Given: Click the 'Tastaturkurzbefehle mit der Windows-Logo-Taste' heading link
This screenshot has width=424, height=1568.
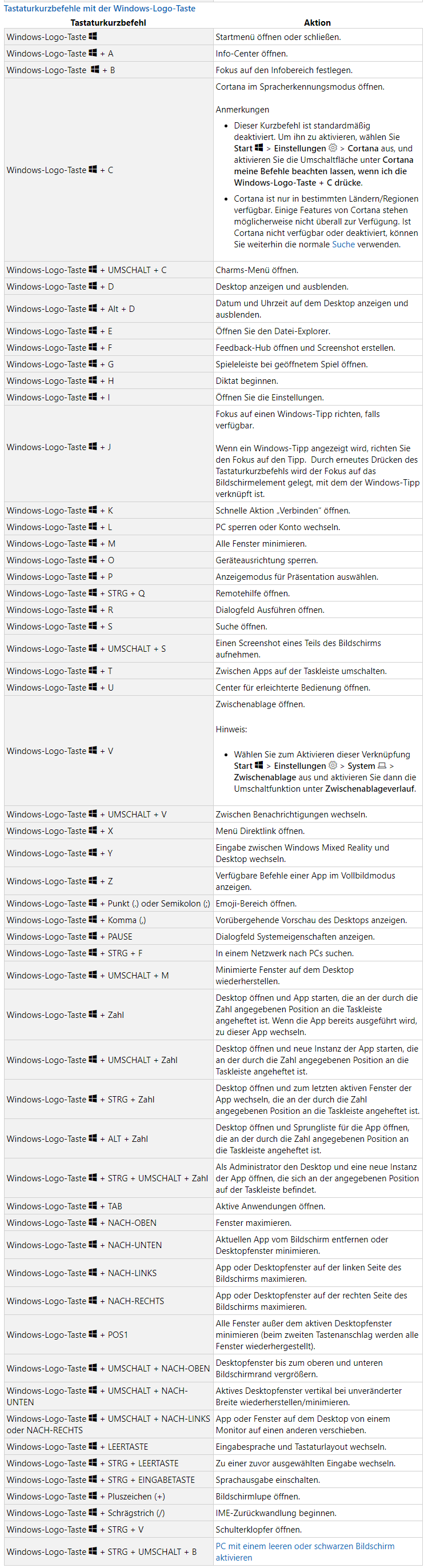Looking at the screenshot, I should [x=99, y=9].
